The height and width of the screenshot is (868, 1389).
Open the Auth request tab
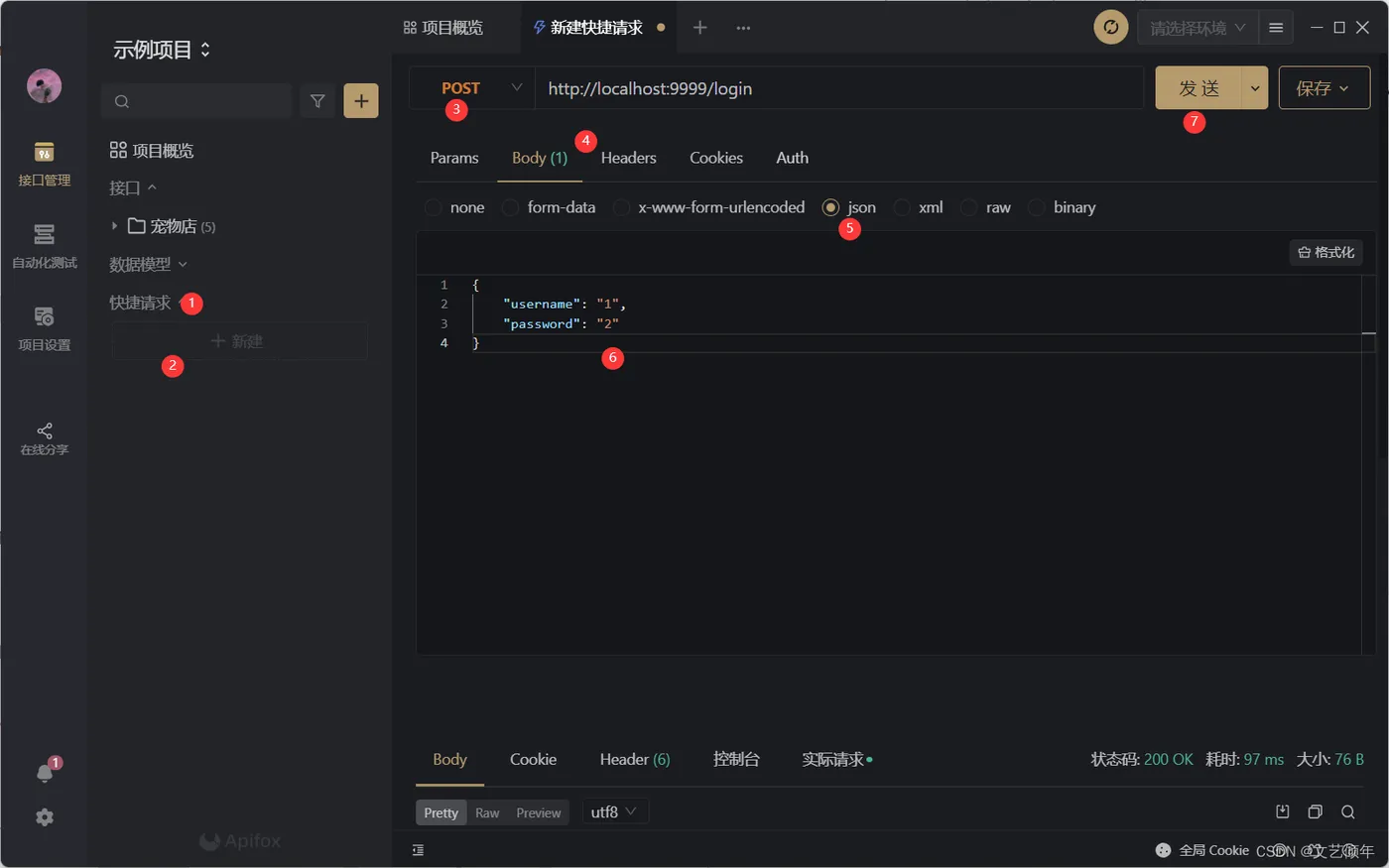(x=792, y=158)
